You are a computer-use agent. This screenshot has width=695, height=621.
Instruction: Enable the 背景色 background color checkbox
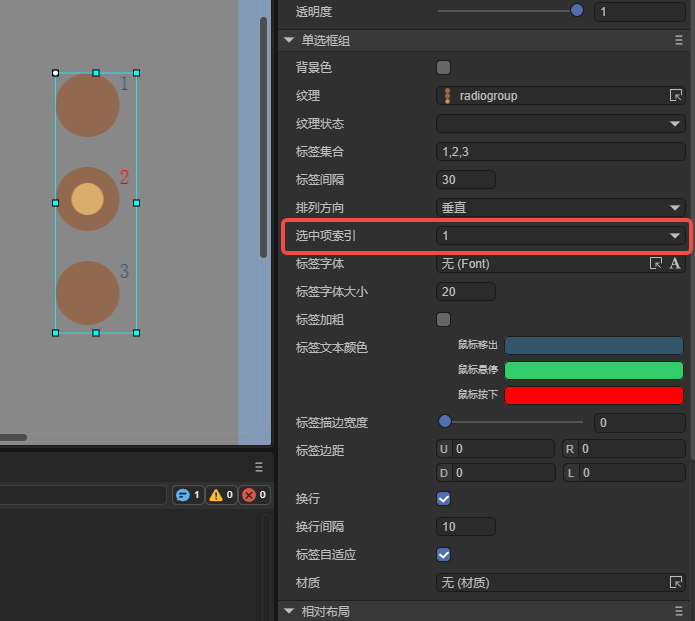coord(444,68)
